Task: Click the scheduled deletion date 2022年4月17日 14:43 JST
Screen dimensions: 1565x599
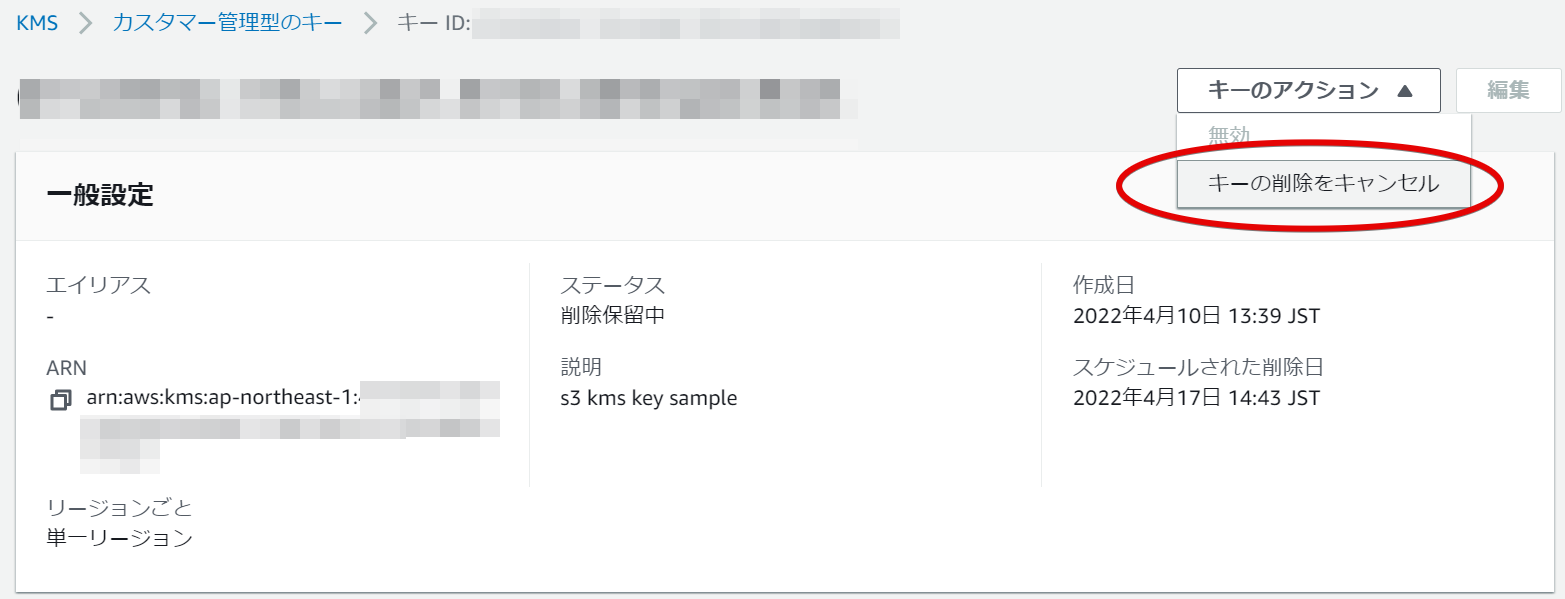Action: 1196,398
